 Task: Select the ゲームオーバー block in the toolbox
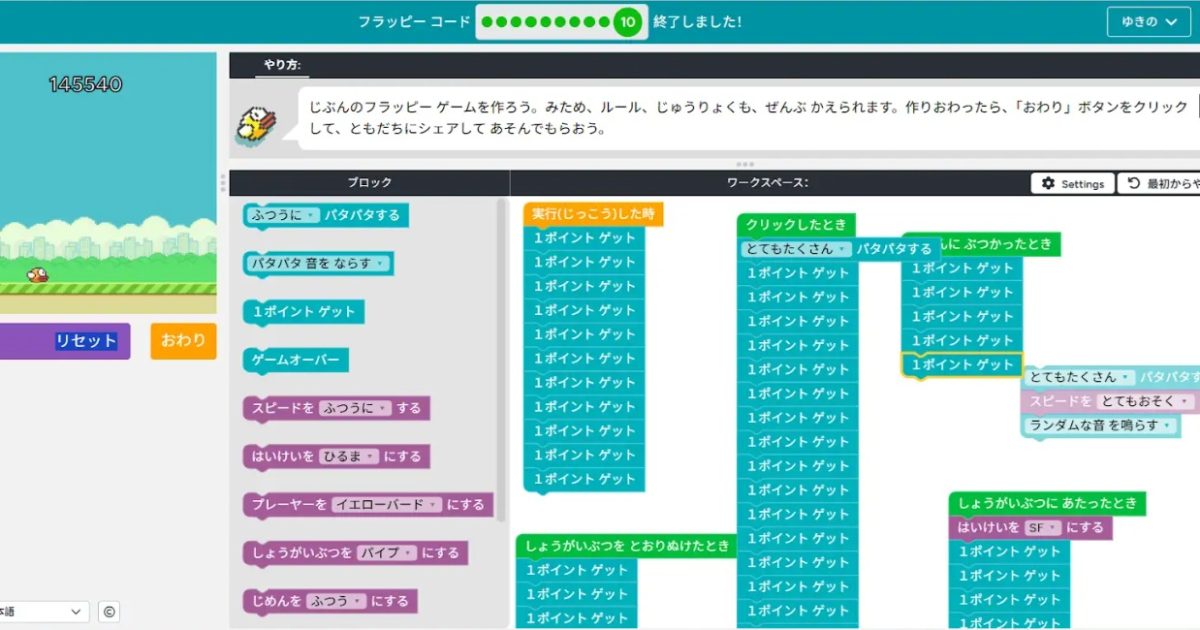295,360
